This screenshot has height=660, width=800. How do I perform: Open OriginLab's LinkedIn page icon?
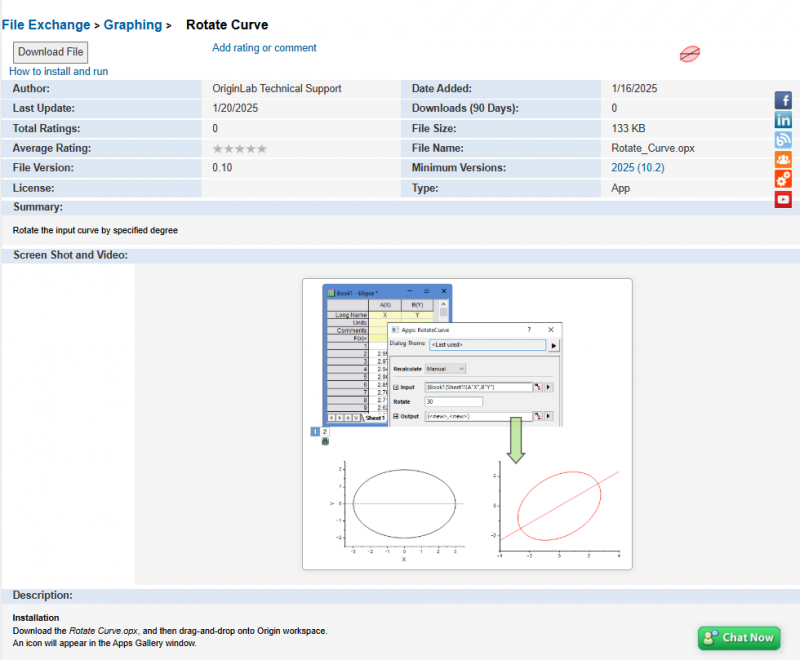coord(784,120)
